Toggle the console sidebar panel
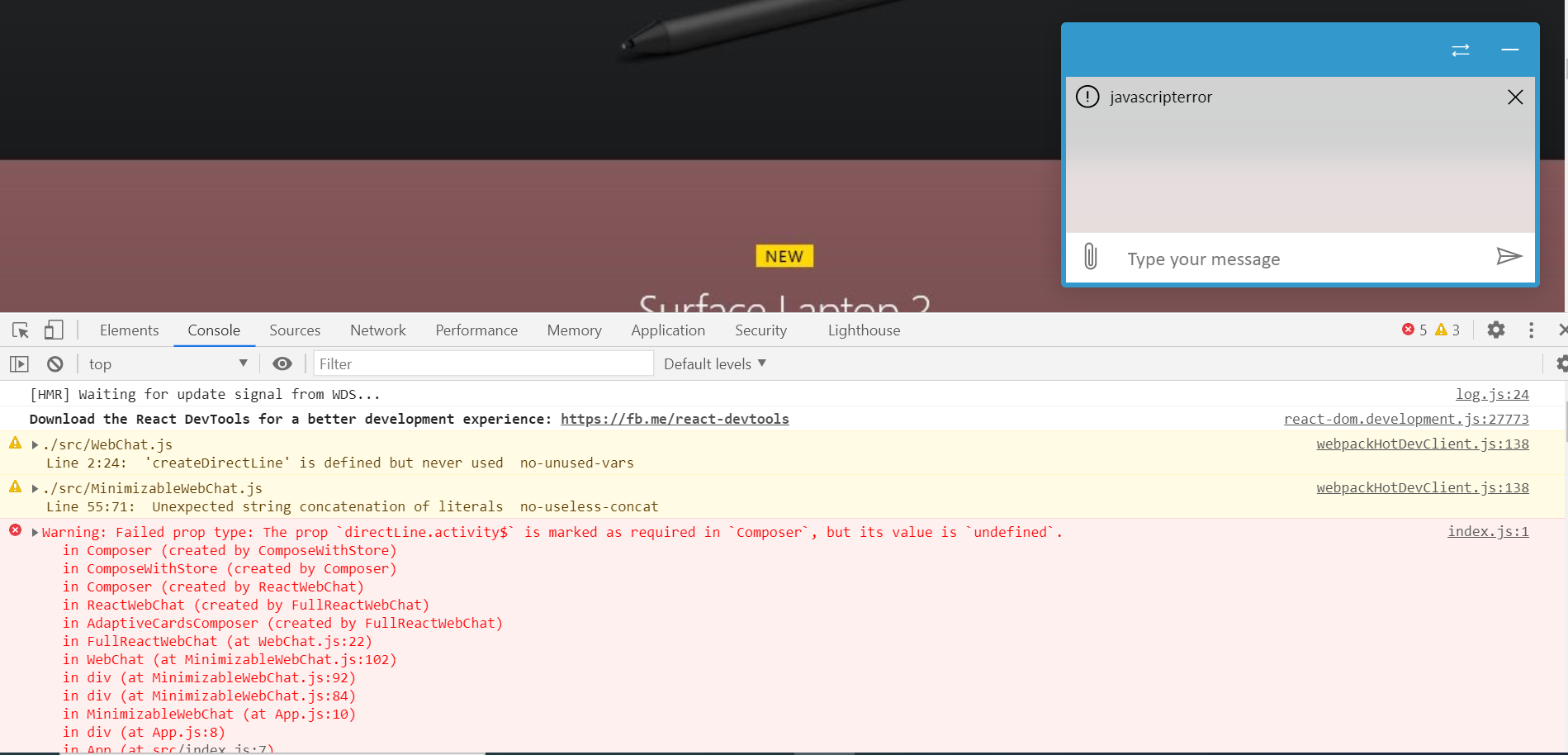The image size is (1568, 755). pyautogui.click(x=18, y=363)
